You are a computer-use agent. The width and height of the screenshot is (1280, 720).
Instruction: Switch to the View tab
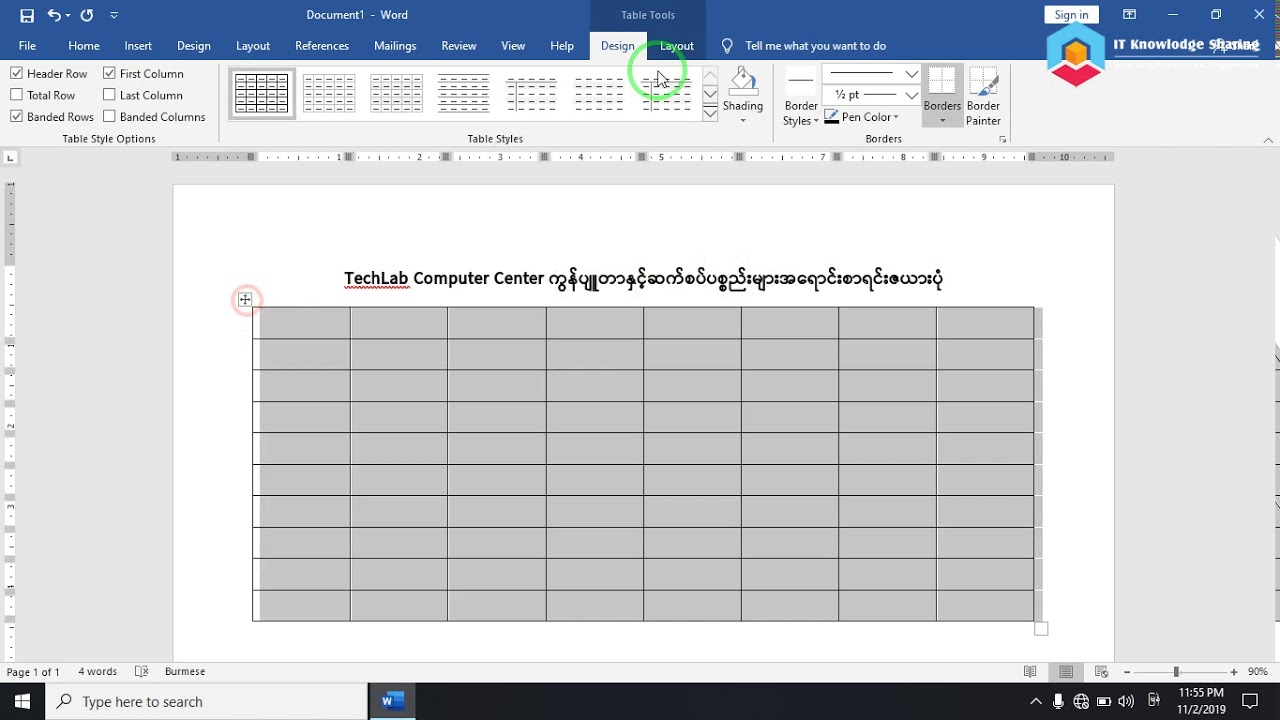(513, 46)
